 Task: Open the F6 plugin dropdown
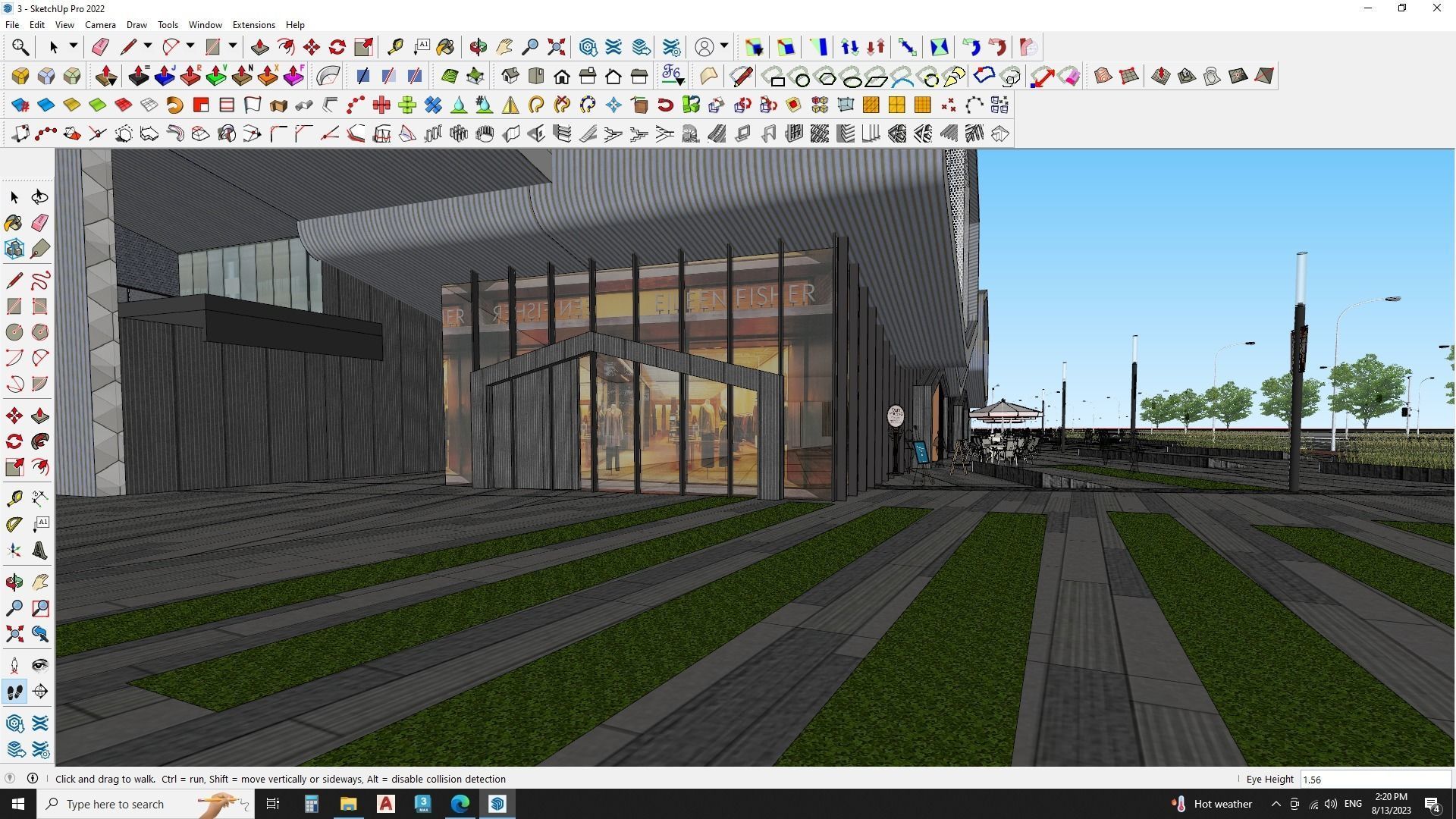[x=673, y=76]
